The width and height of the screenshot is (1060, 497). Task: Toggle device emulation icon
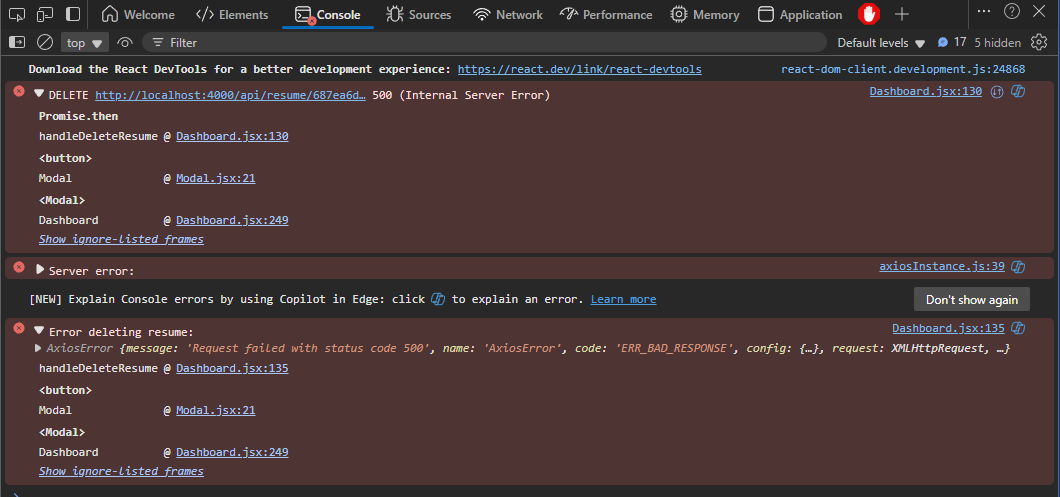[x=45, y=14]
